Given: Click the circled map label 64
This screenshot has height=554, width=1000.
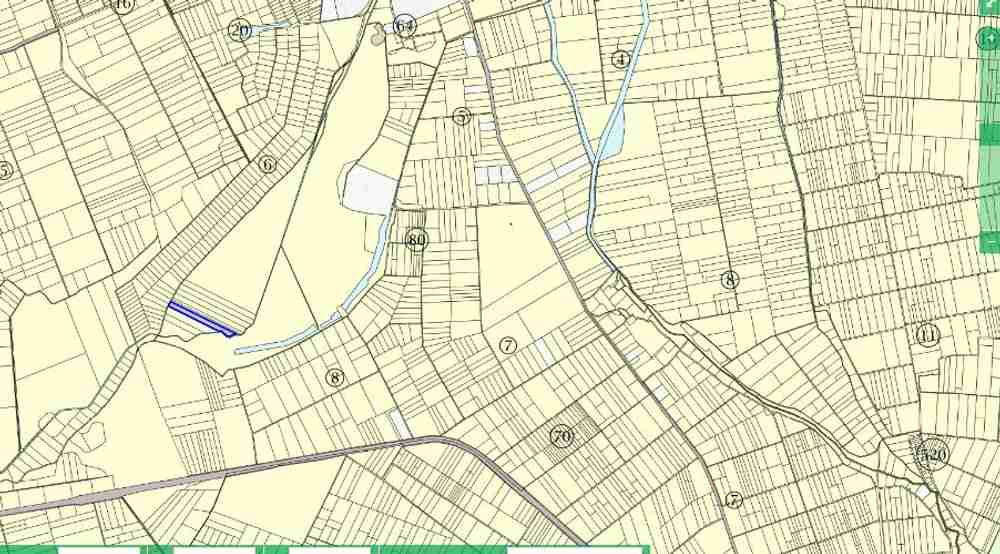Looking at the screenshot, I should (x=404, y=26).
